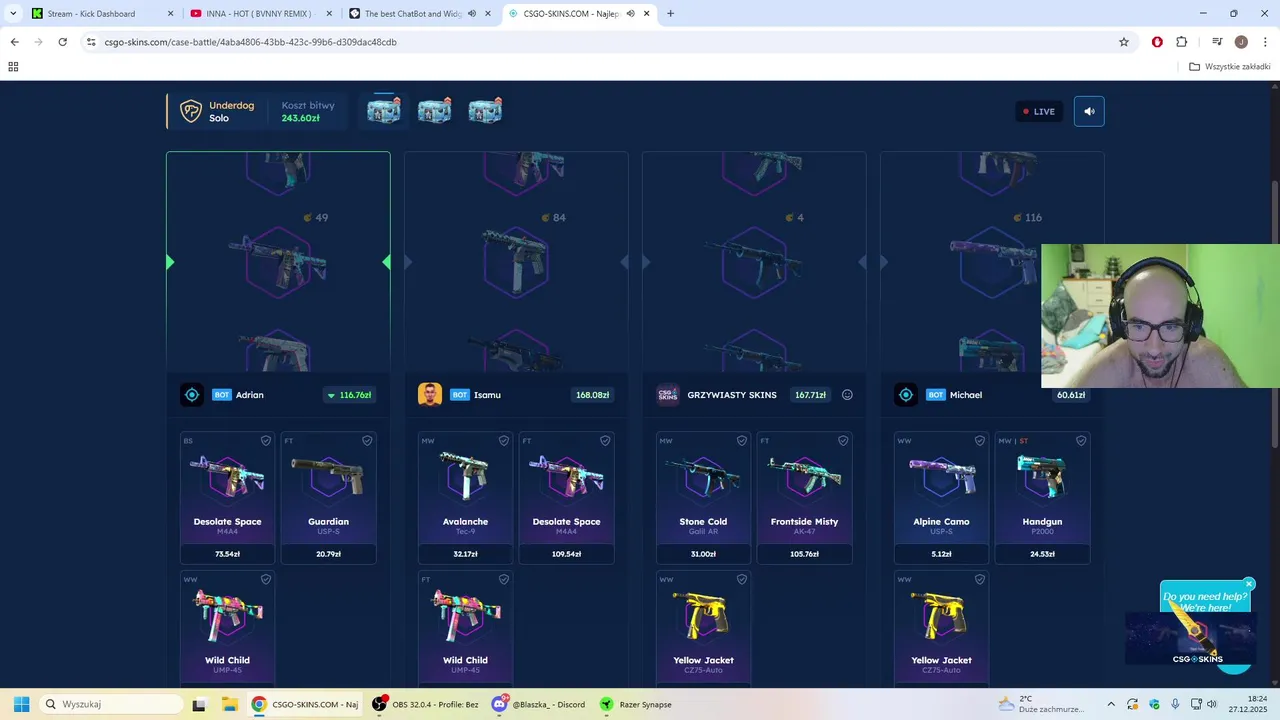Click GRZYWIASTY SKINS total 167.71zł
1280x720 pixels.
pyautogui.click(x=810, y=395)
